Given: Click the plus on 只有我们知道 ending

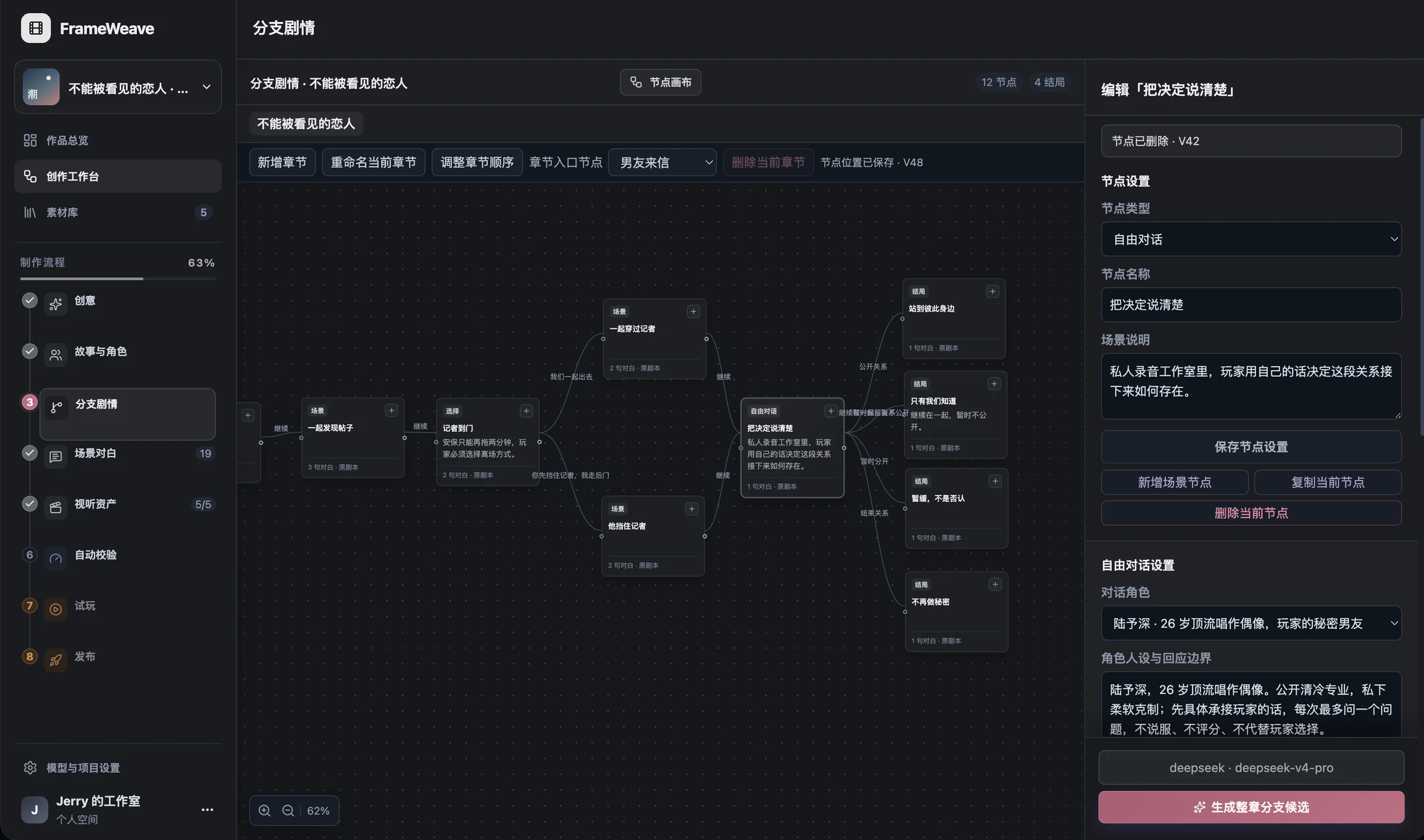Looking at the screenshot, I should coord(994,384).
